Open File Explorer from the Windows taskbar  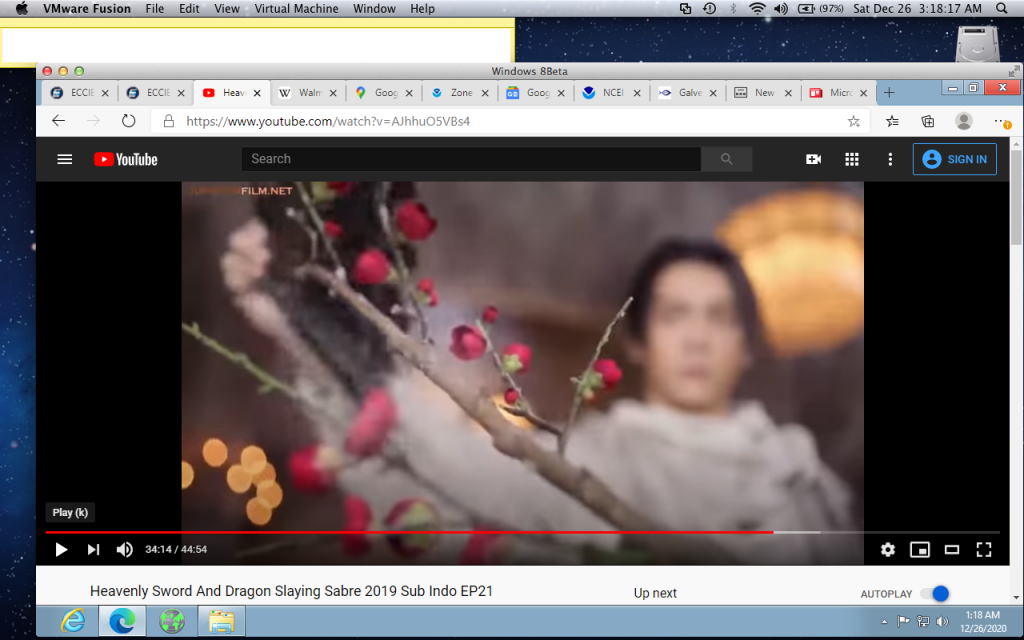pyautogui.click(x=221, y=620)
